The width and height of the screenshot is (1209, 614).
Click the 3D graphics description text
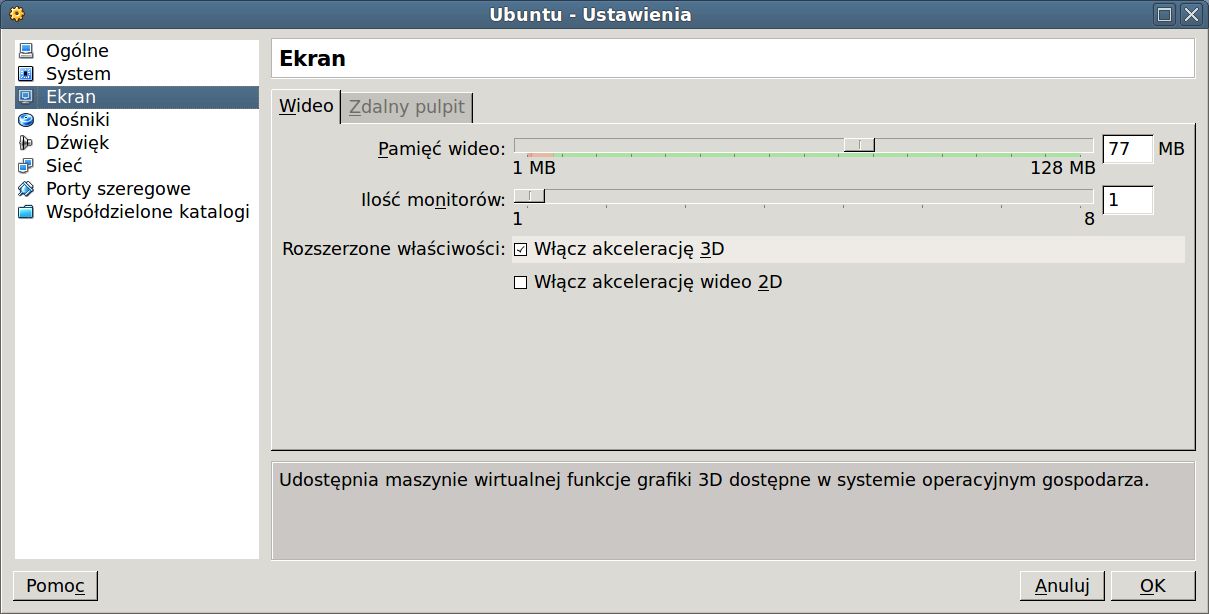click(714, 479)
